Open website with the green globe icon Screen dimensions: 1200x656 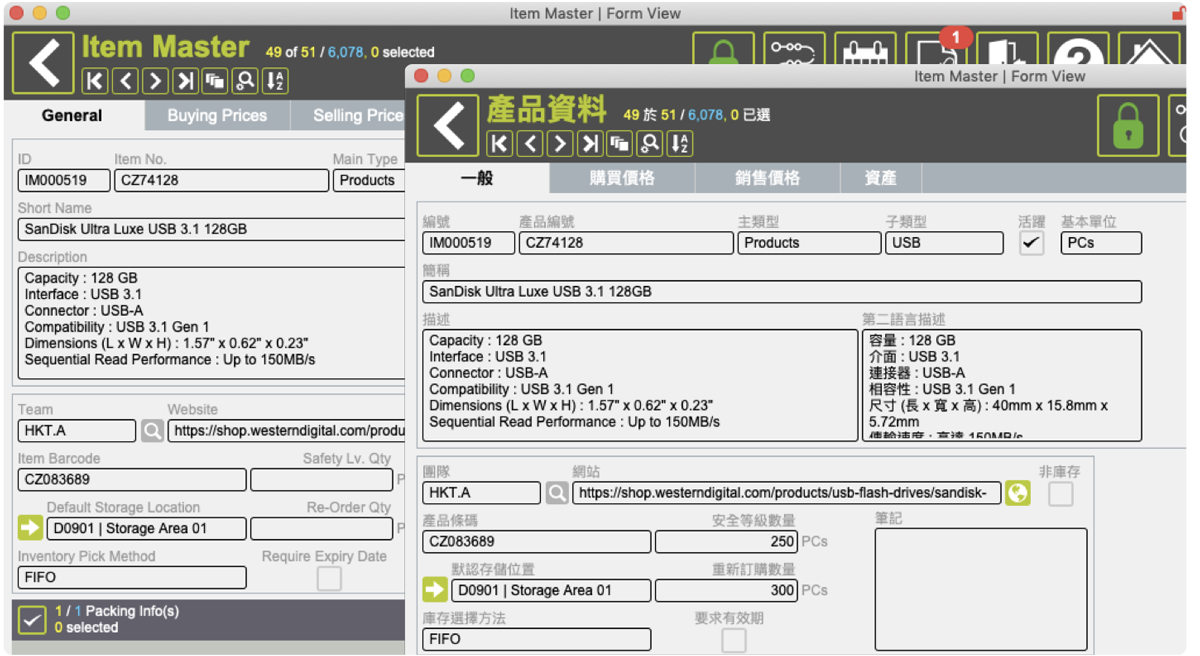point(1018,492)
